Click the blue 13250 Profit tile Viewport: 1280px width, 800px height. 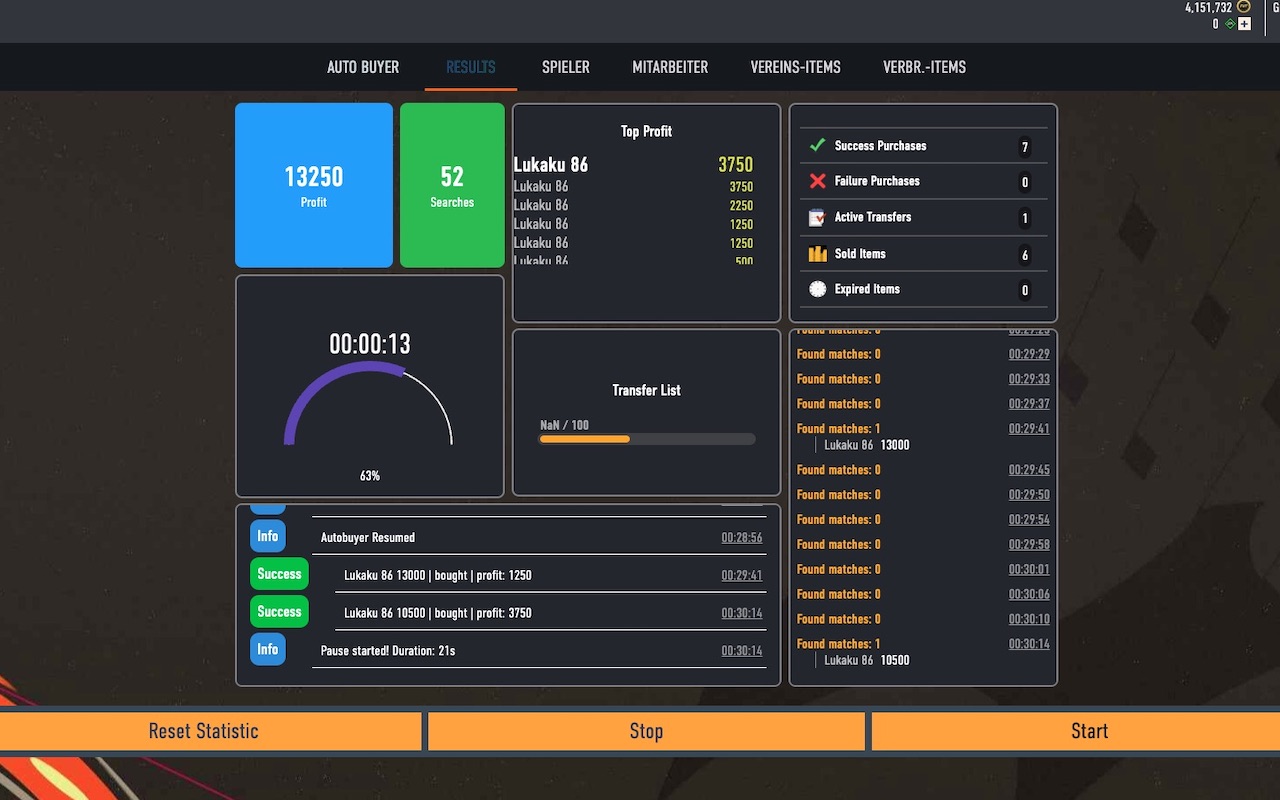(x=314, y=185)
